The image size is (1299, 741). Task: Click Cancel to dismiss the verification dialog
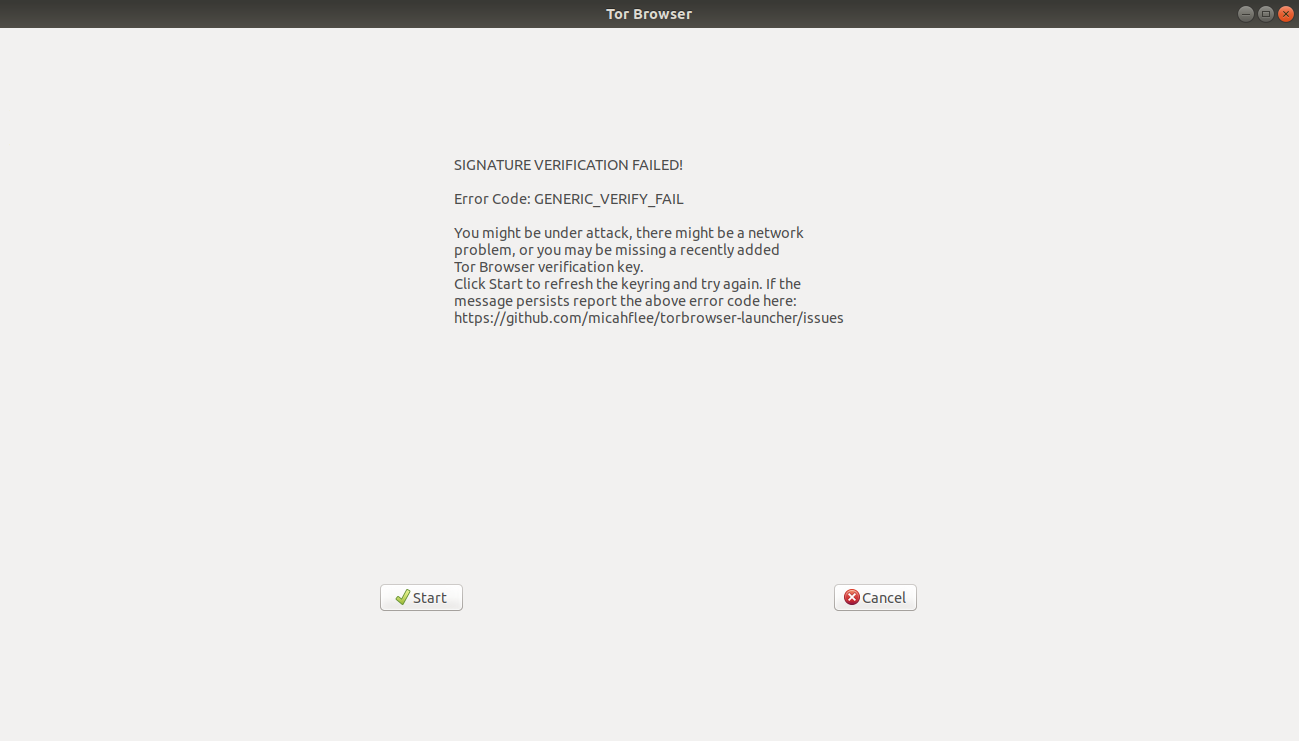875,597
